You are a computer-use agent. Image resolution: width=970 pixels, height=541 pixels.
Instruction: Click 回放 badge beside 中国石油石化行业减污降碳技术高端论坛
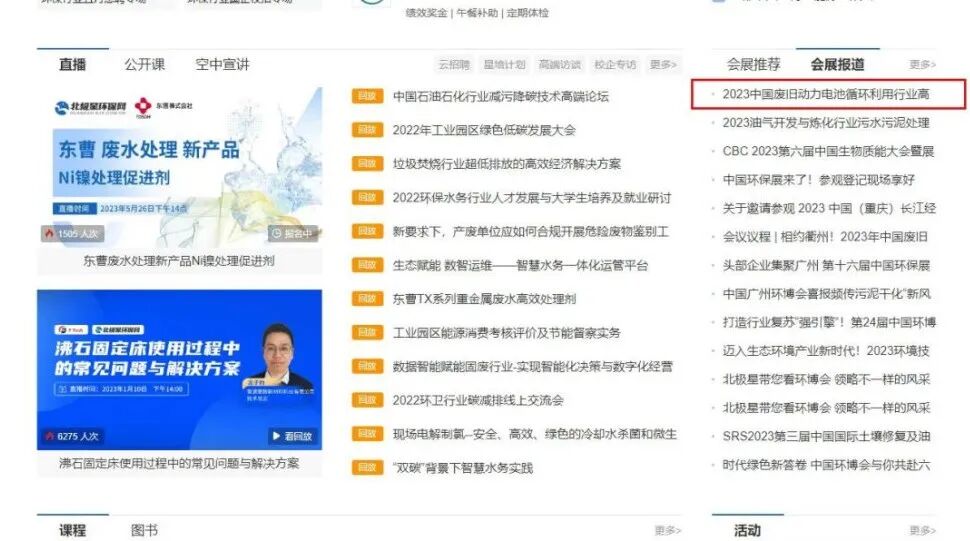367,96
